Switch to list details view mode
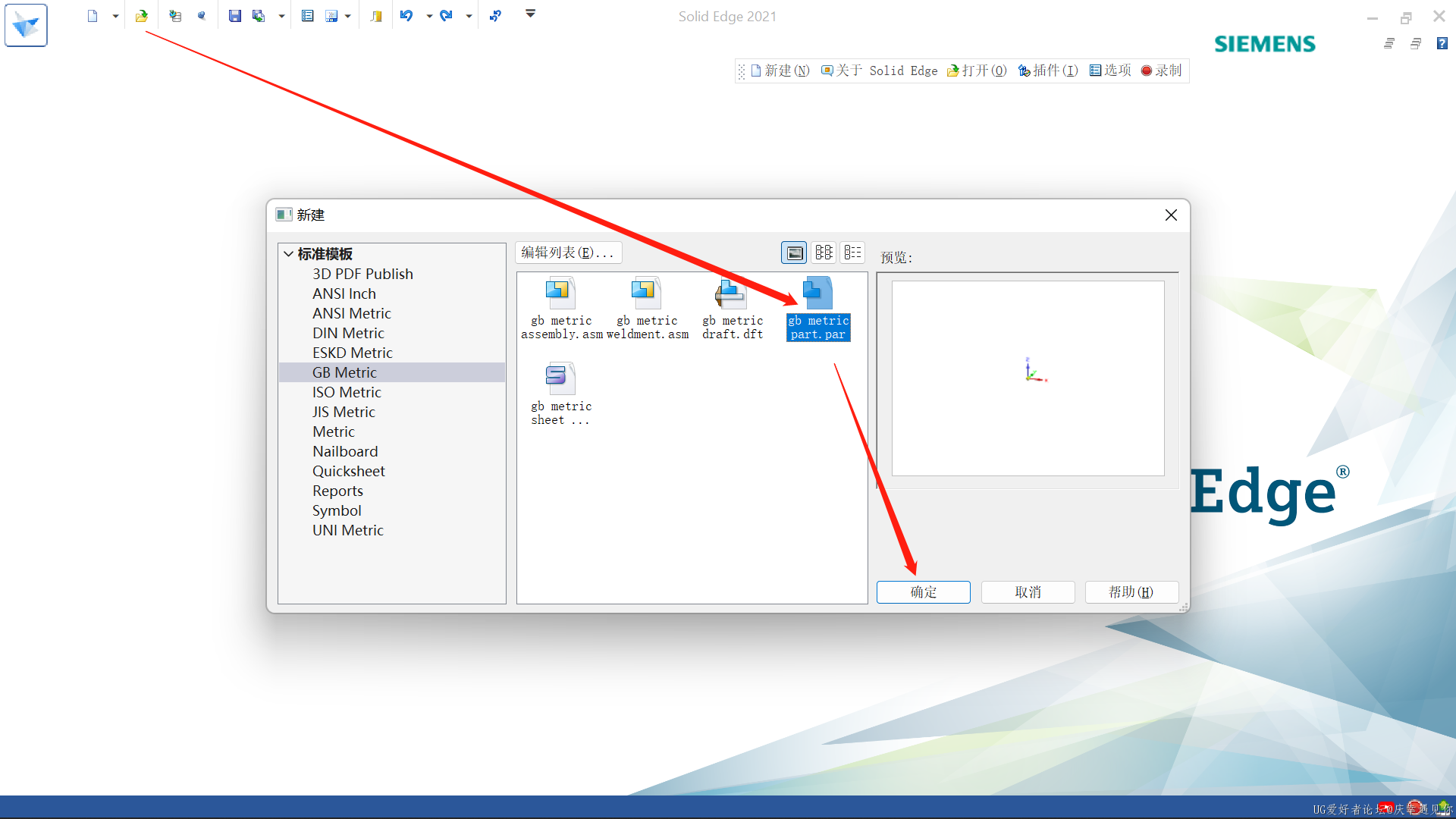Screen dimensions: 1456x819 pyautogui.click(x=853, y=253)
